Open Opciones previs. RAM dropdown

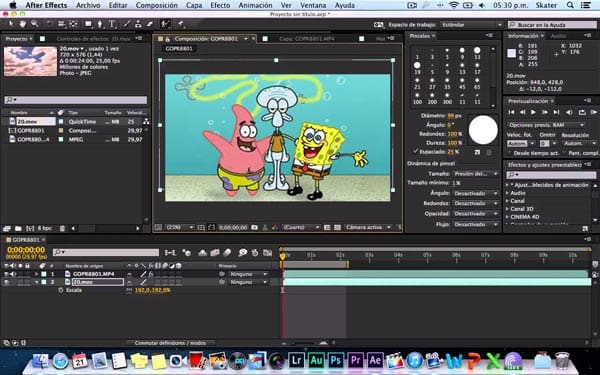click(x=546, y=125)
